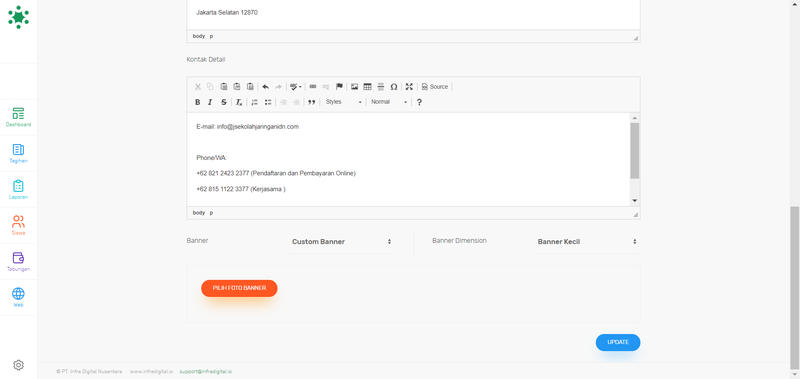Remove formatting with Tx icon
The width and height of the screenshot is (800, 379).
[x=239, y=102]
